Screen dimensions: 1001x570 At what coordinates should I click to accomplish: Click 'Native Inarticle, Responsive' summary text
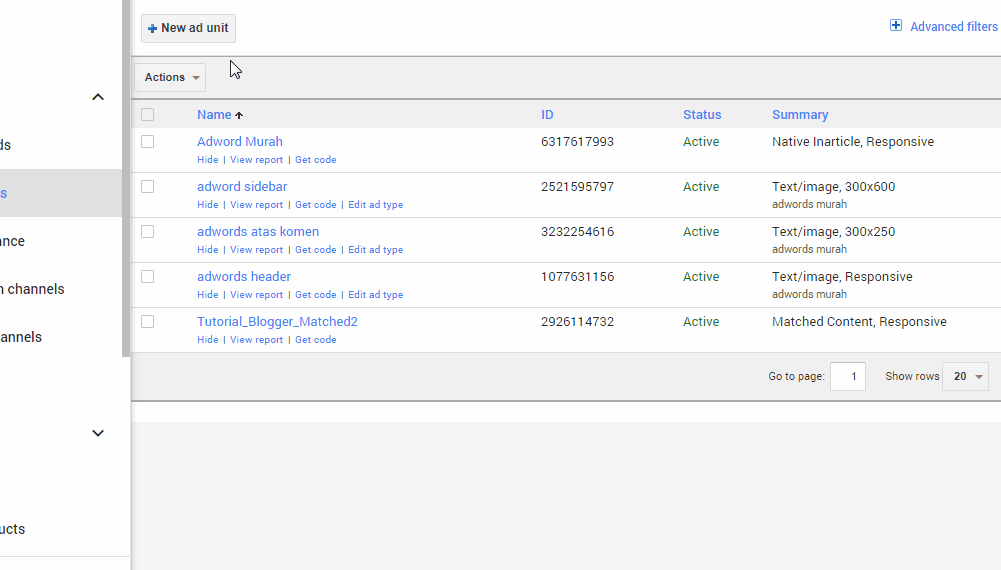[x=853, y=142]
